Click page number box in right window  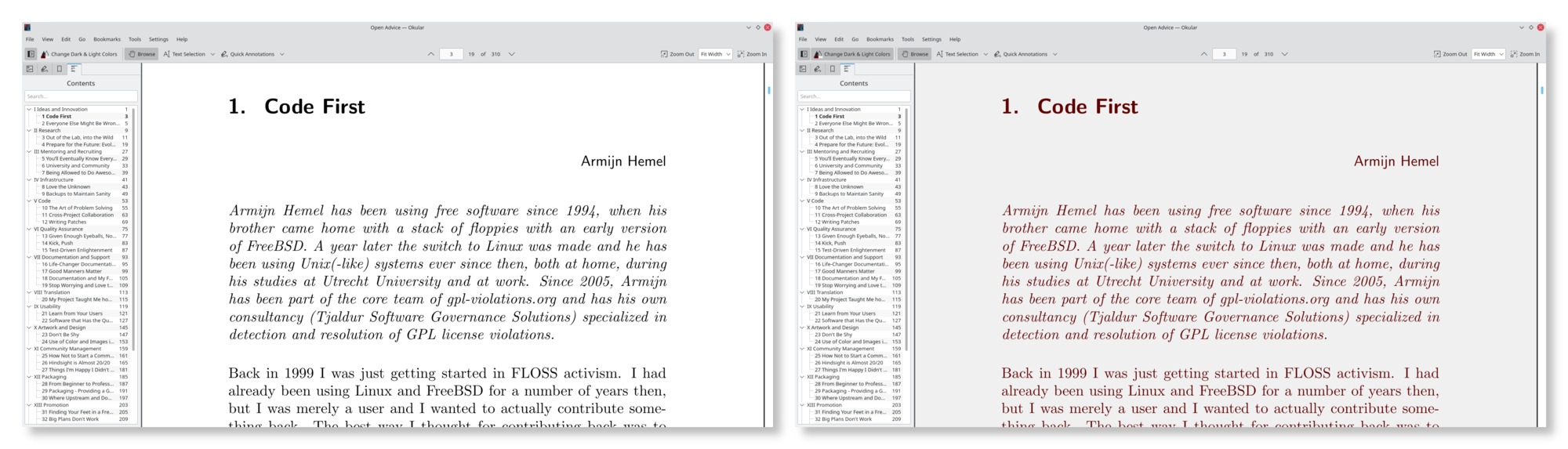1224,54
